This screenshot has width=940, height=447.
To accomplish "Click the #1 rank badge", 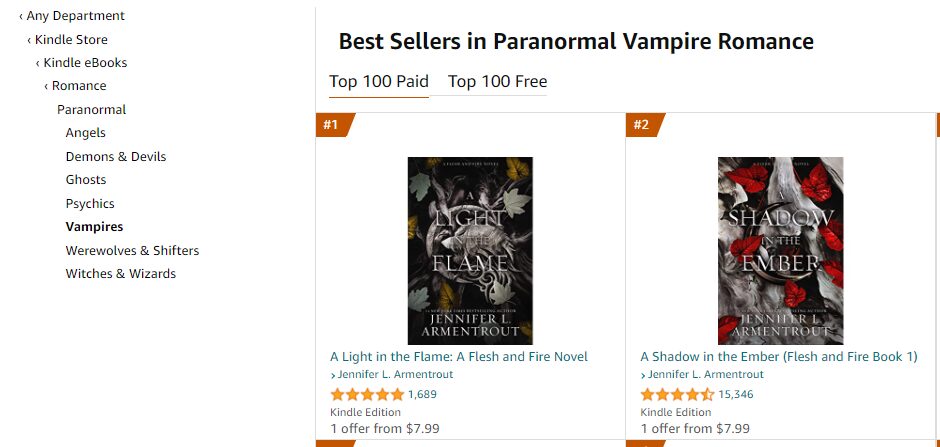I will [333, 125].
